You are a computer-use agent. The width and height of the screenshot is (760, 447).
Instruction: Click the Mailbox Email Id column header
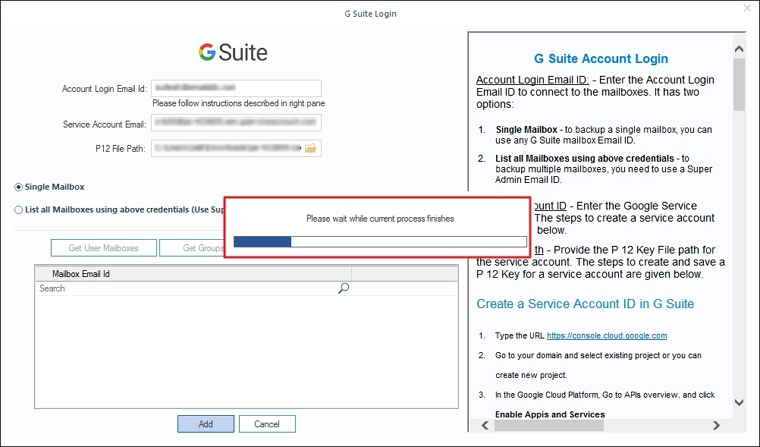[193, 274]
